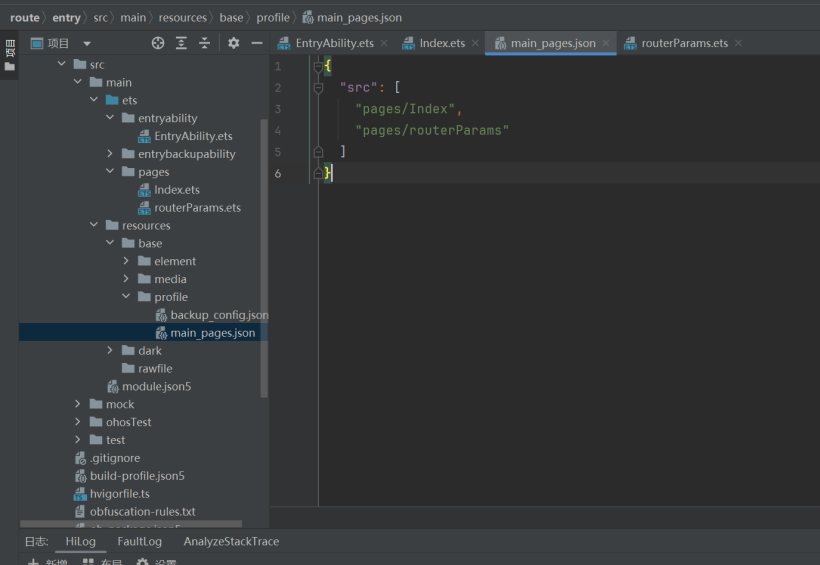Click the "pages/Index" string in editor
Viewport: 820px width, 565px height.
(405, 109)
